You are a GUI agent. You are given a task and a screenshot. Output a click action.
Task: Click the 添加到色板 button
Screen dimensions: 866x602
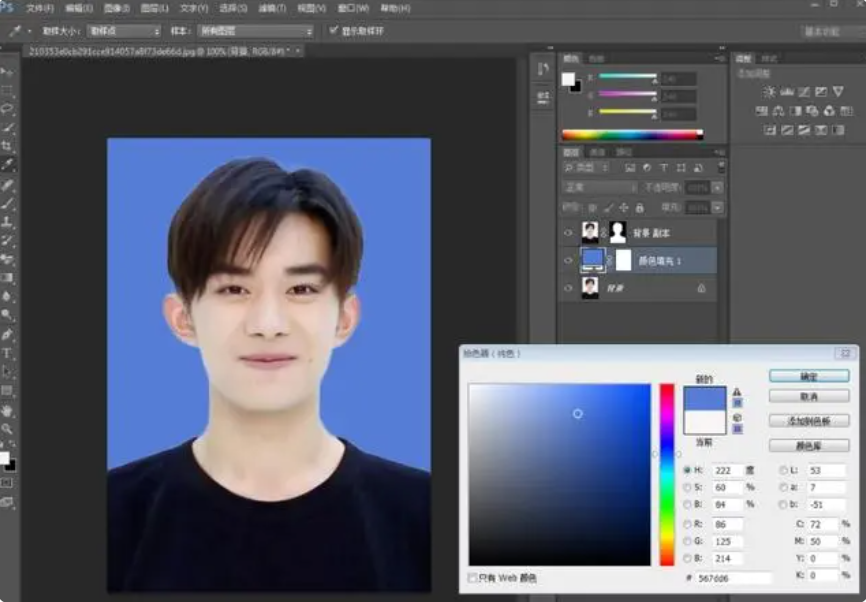click(x=809, y=421)
